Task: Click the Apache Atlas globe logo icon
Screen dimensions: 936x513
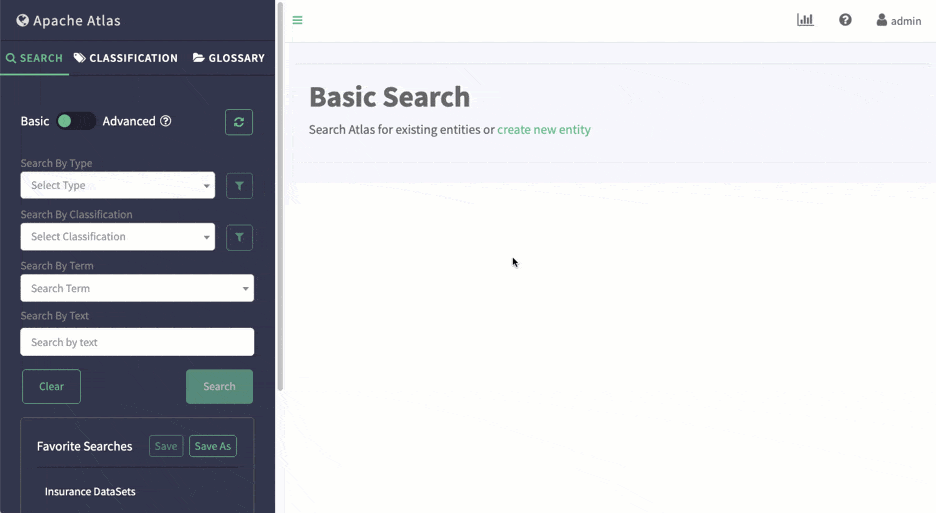Action: pyautogui.click(x=22, y=20)
